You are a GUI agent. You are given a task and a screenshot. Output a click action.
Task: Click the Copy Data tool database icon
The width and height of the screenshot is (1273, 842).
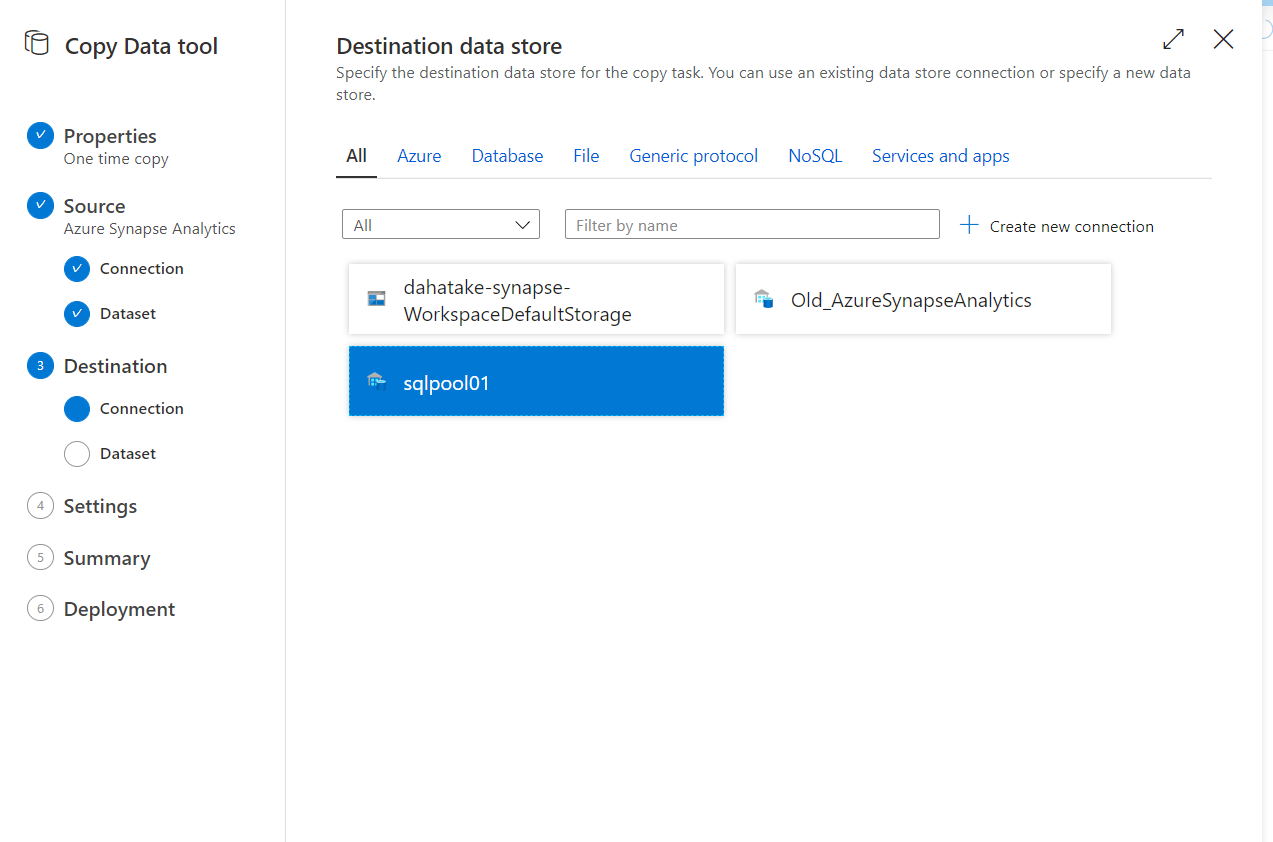pyautogui.click(x=36, y=44)
